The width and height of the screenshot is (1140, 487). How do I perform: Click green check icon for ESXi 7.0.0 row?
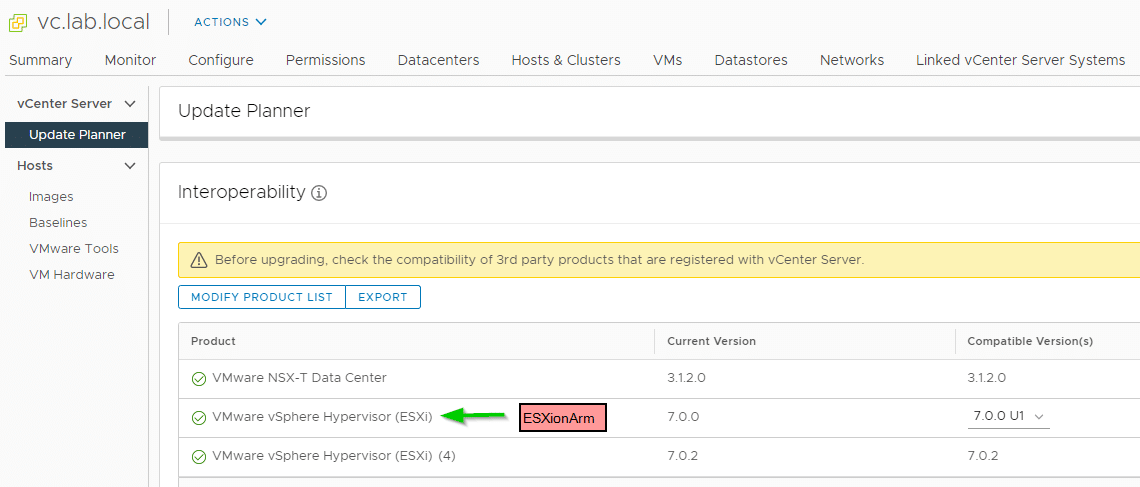(198, 418)
